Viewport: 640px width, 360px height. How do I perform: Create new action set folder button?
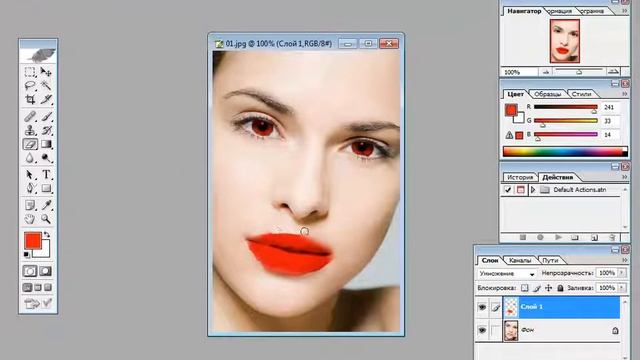(x=575, y=237)
